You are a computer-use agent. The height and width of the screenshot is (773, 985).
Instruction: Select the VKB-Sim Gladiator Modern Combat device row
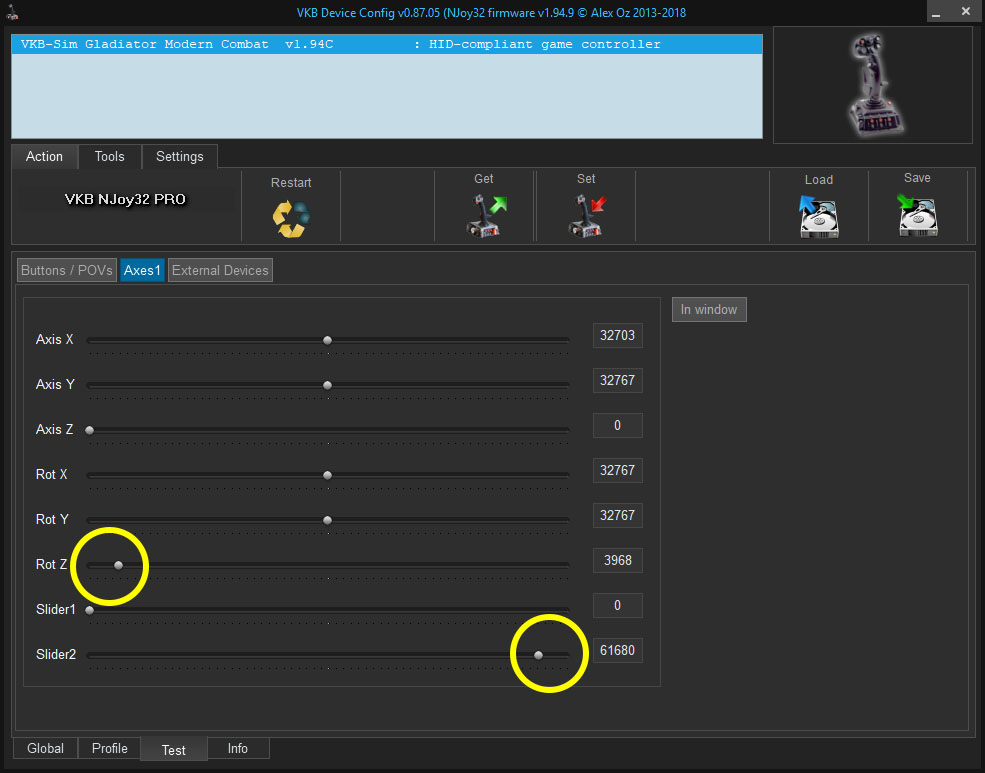(x=387, y=45)
